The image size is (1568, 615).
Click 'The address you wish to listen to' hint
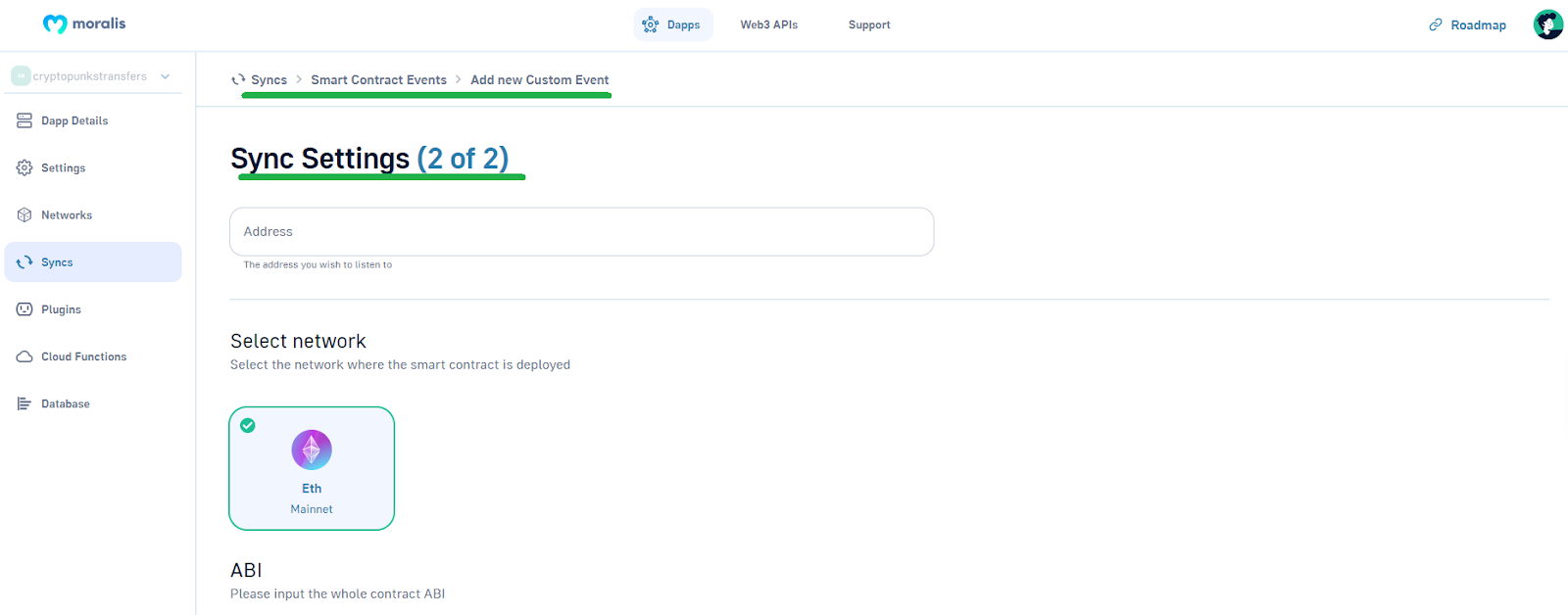(318, 264)
